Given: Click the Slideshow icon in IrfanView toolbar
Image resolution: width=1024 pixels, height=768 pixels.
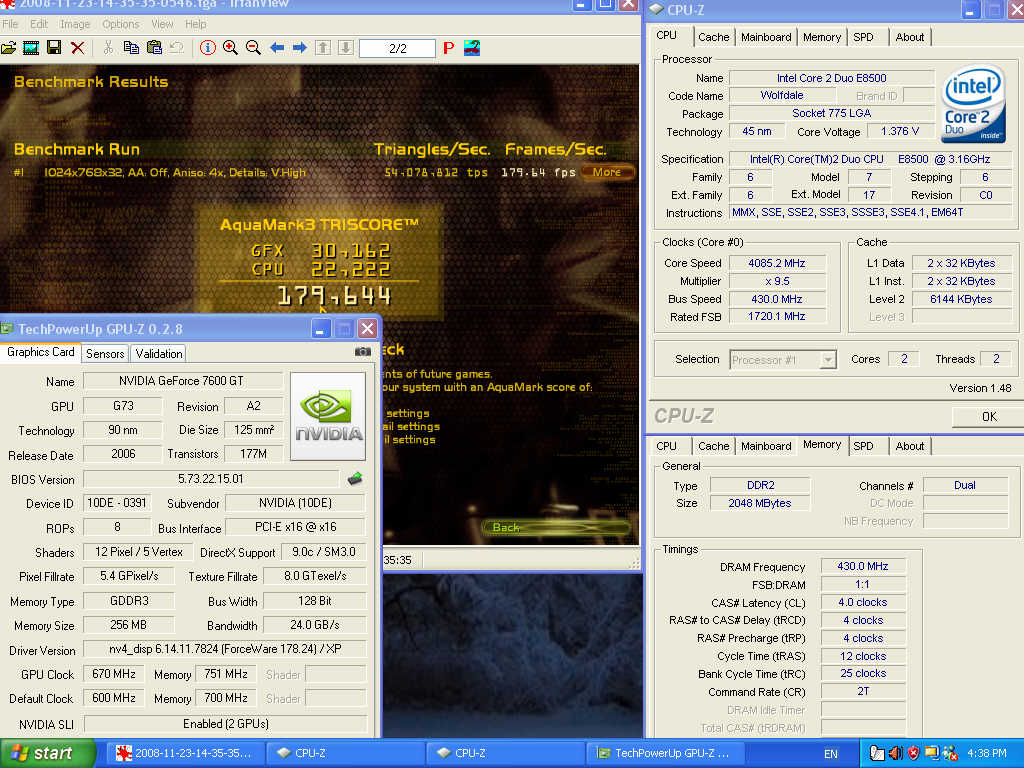Looking at the screenshot, I should pos(31,48).
